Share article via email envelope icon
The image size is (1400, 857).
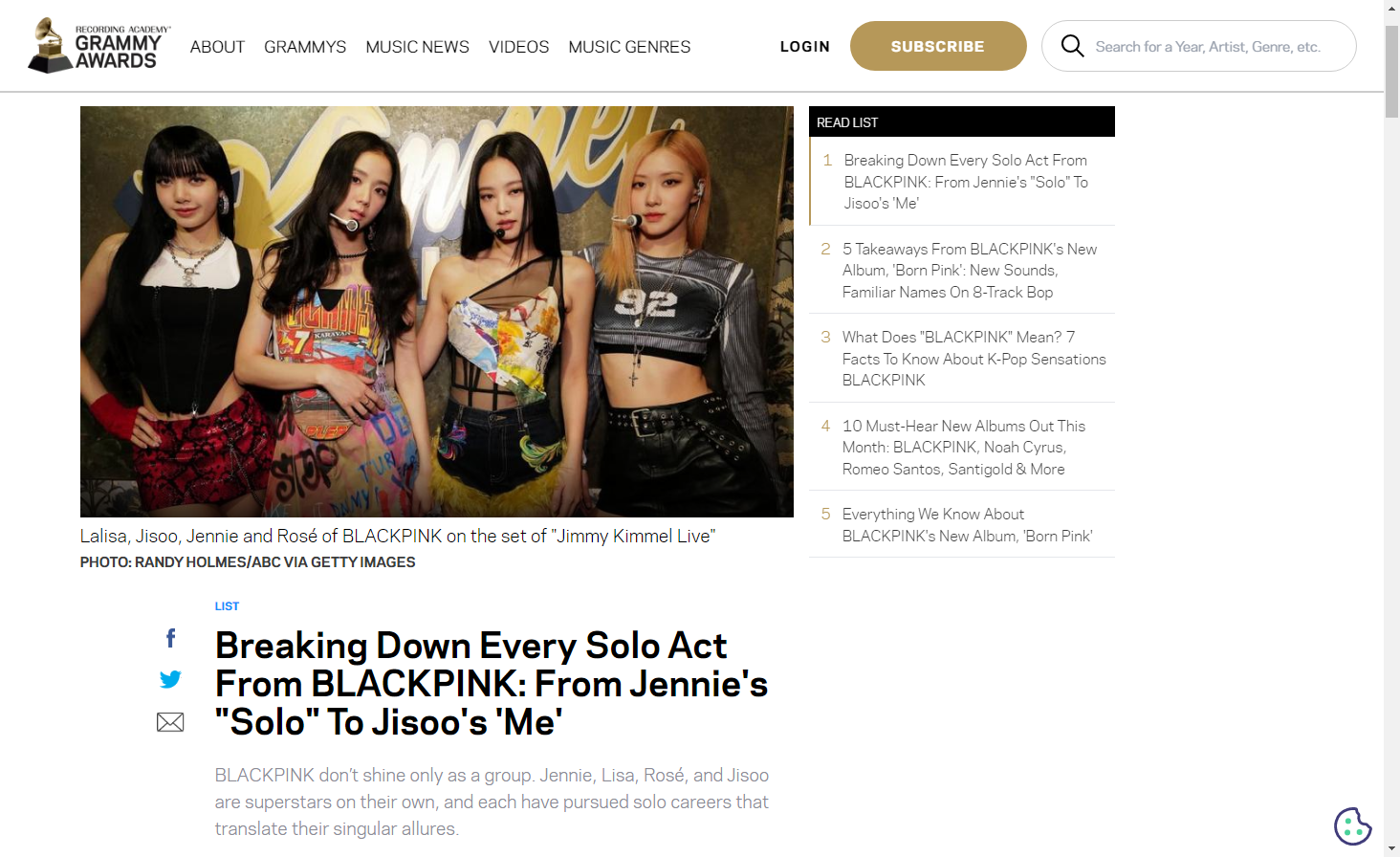[x=170, y=722]
